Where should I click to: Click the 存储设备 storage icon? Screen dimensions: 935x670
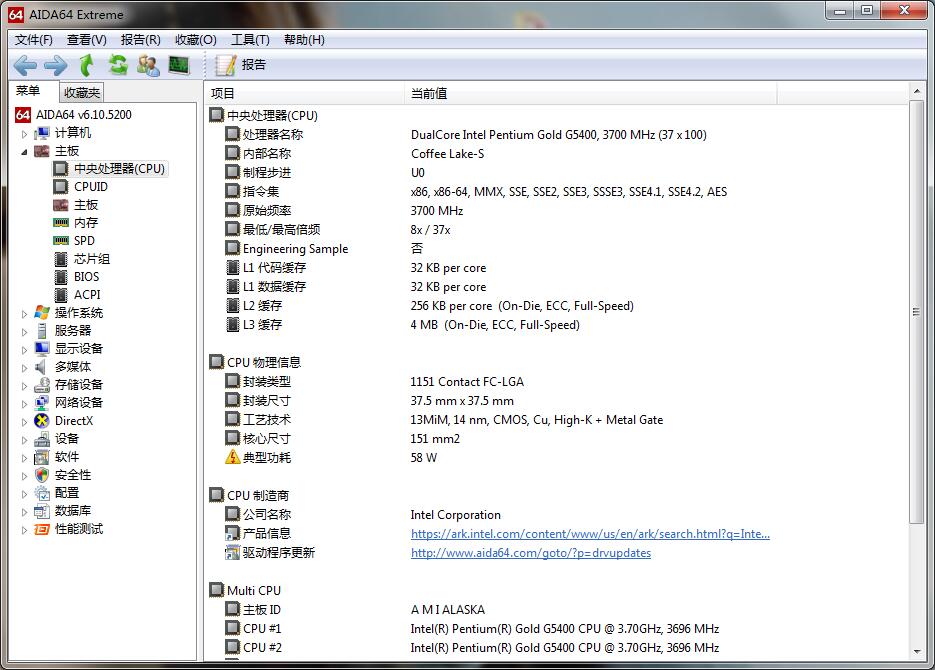point(42,385)
